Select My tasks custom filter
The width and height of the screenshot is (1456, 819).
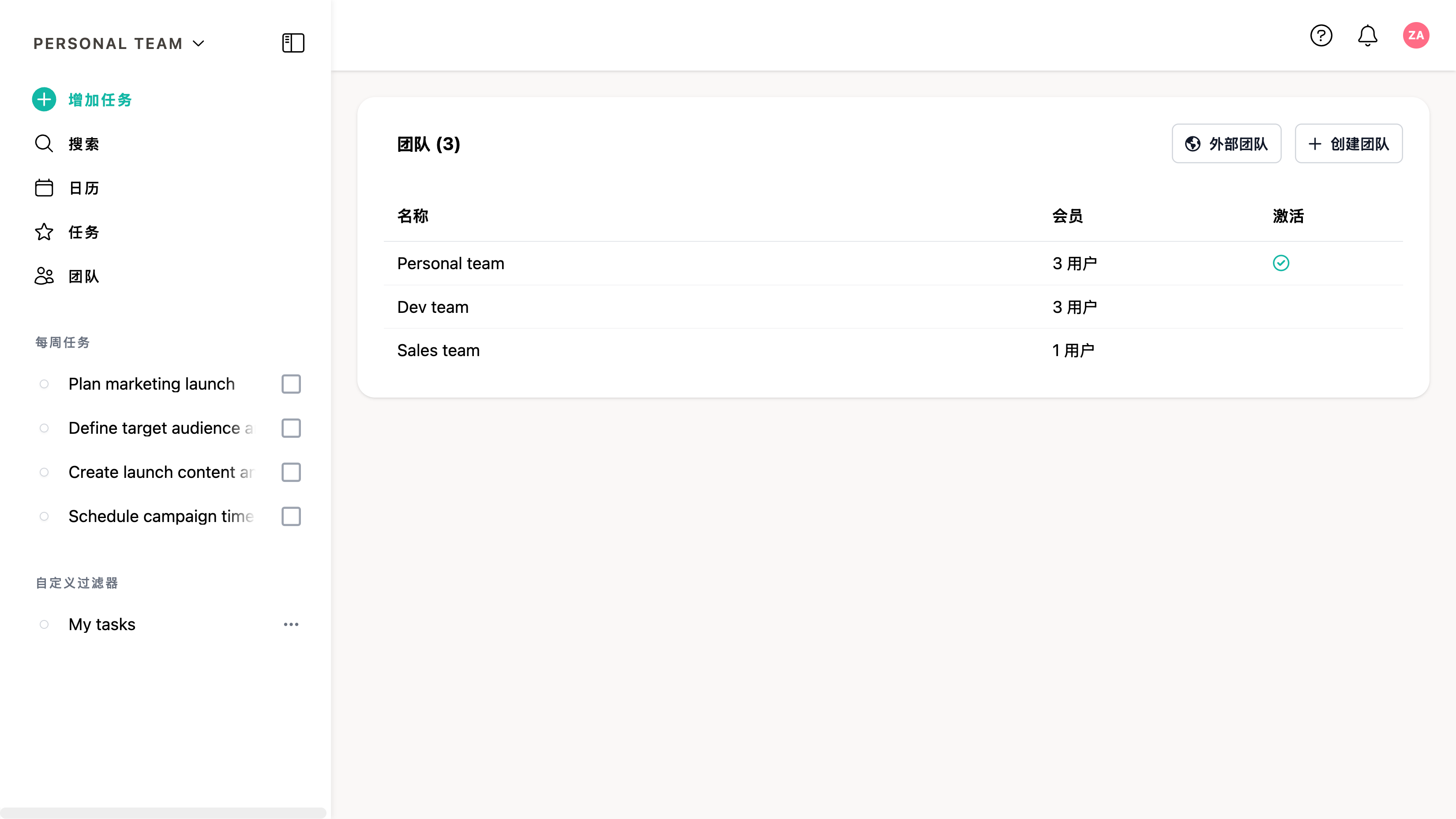click(102, 624)
